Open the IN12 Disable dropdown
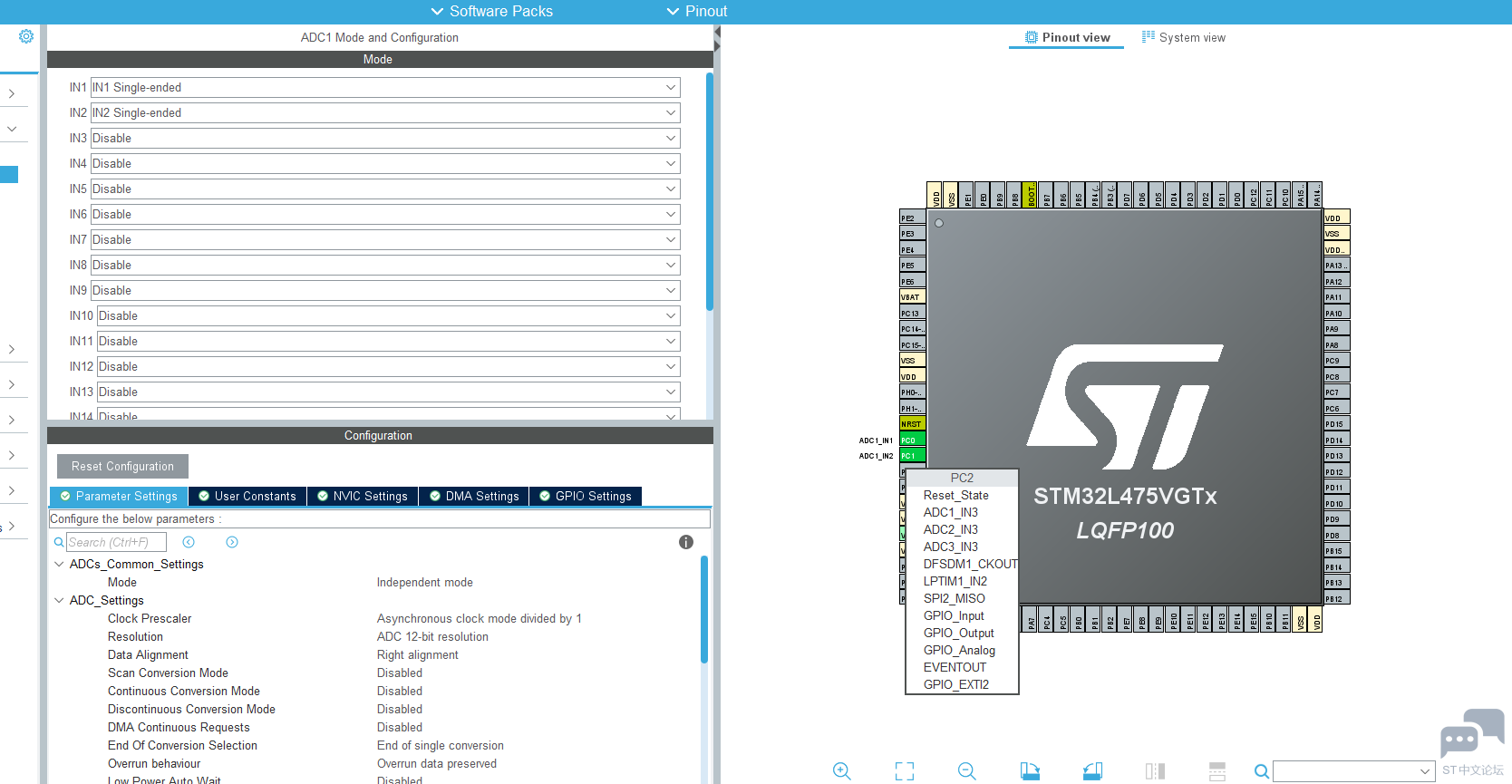The width and height of the screenshot is (1512, 784). pos(389,367)
